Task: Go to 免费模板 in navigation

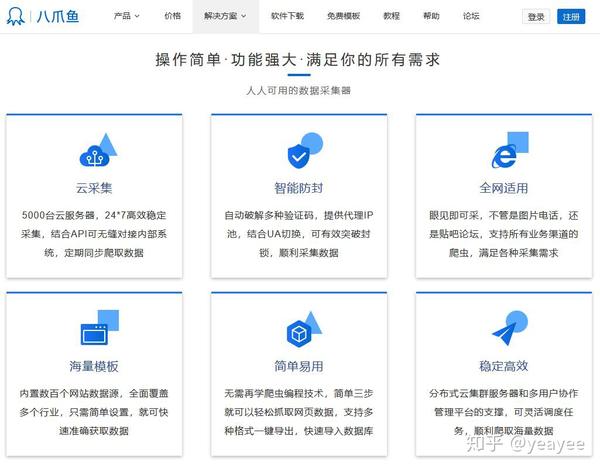Action: coord(343,16)
